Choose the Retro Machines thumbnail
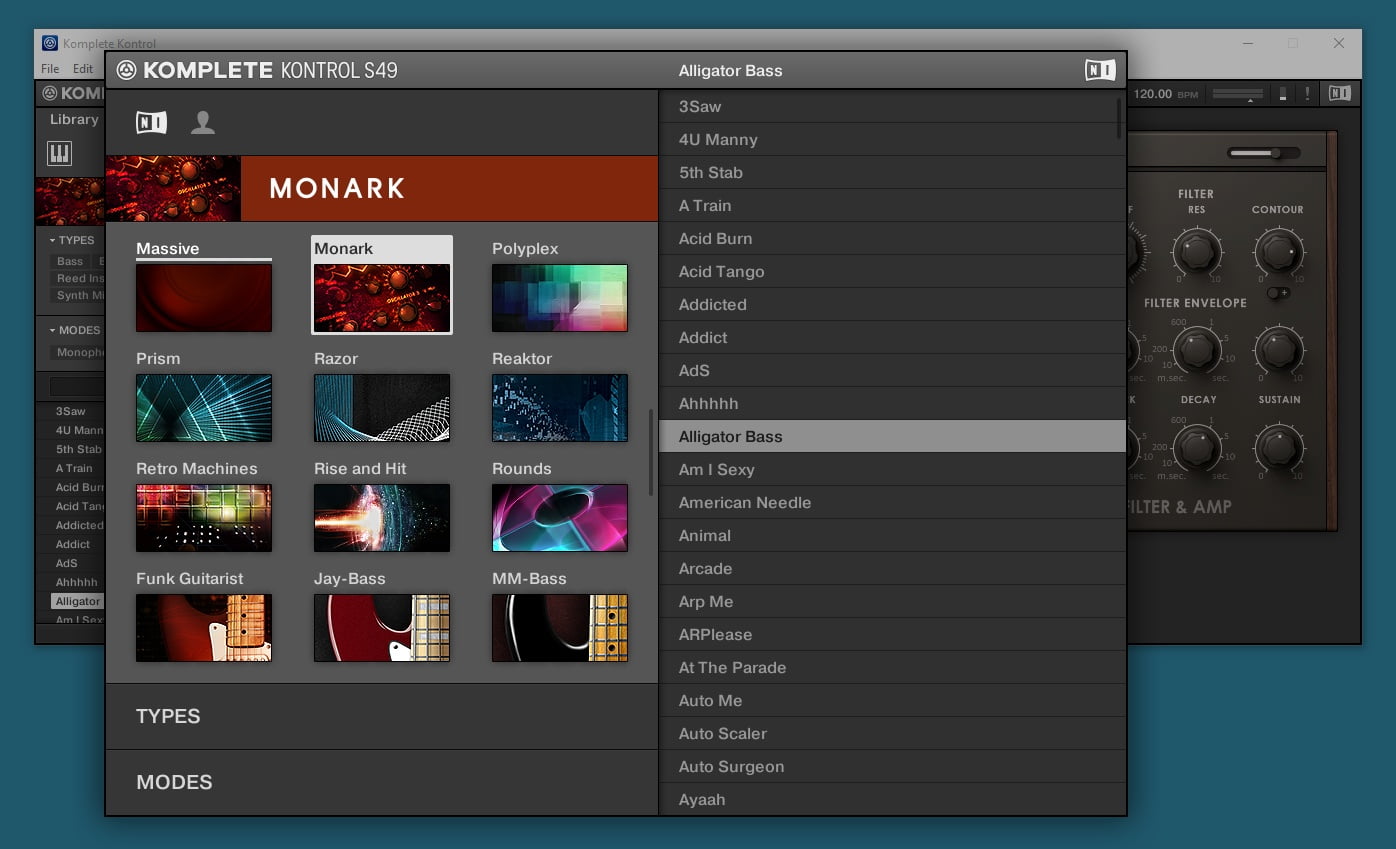This screenshot has height=849, width=1396. [x=204, y=518]
